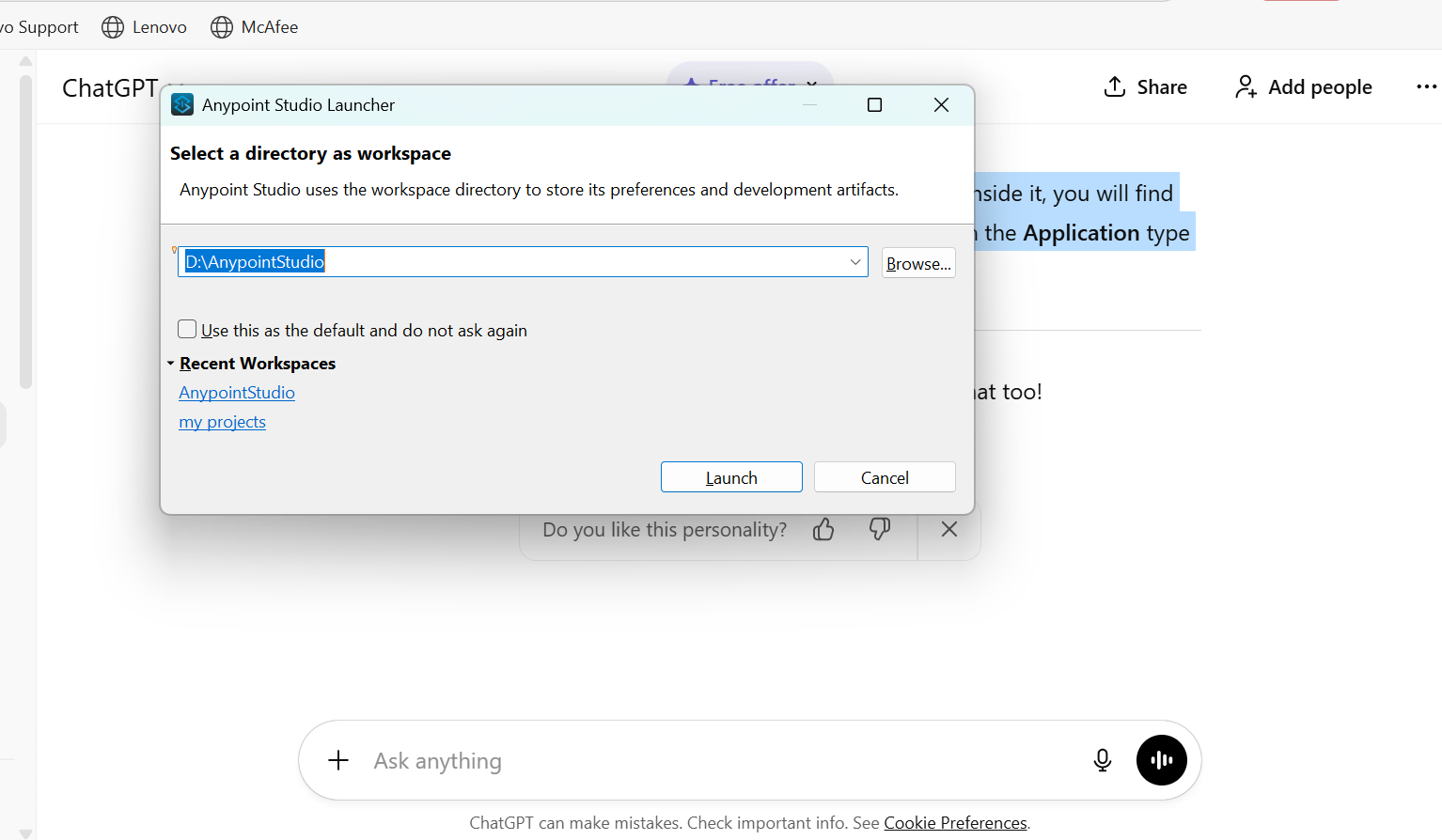1442x840 pixels.
Task: Click the Launch button
Action: 731,477
